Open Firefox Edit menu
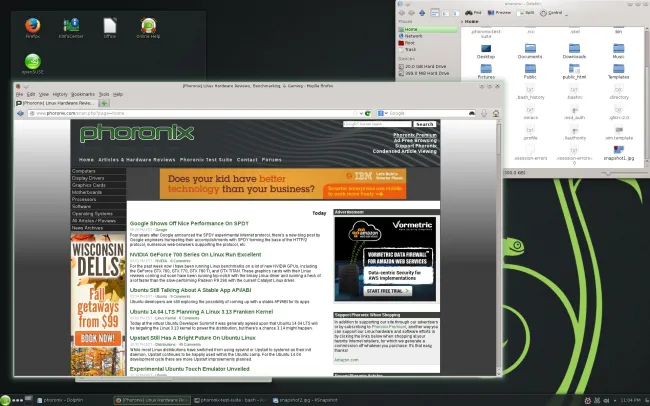 [31, 95]
